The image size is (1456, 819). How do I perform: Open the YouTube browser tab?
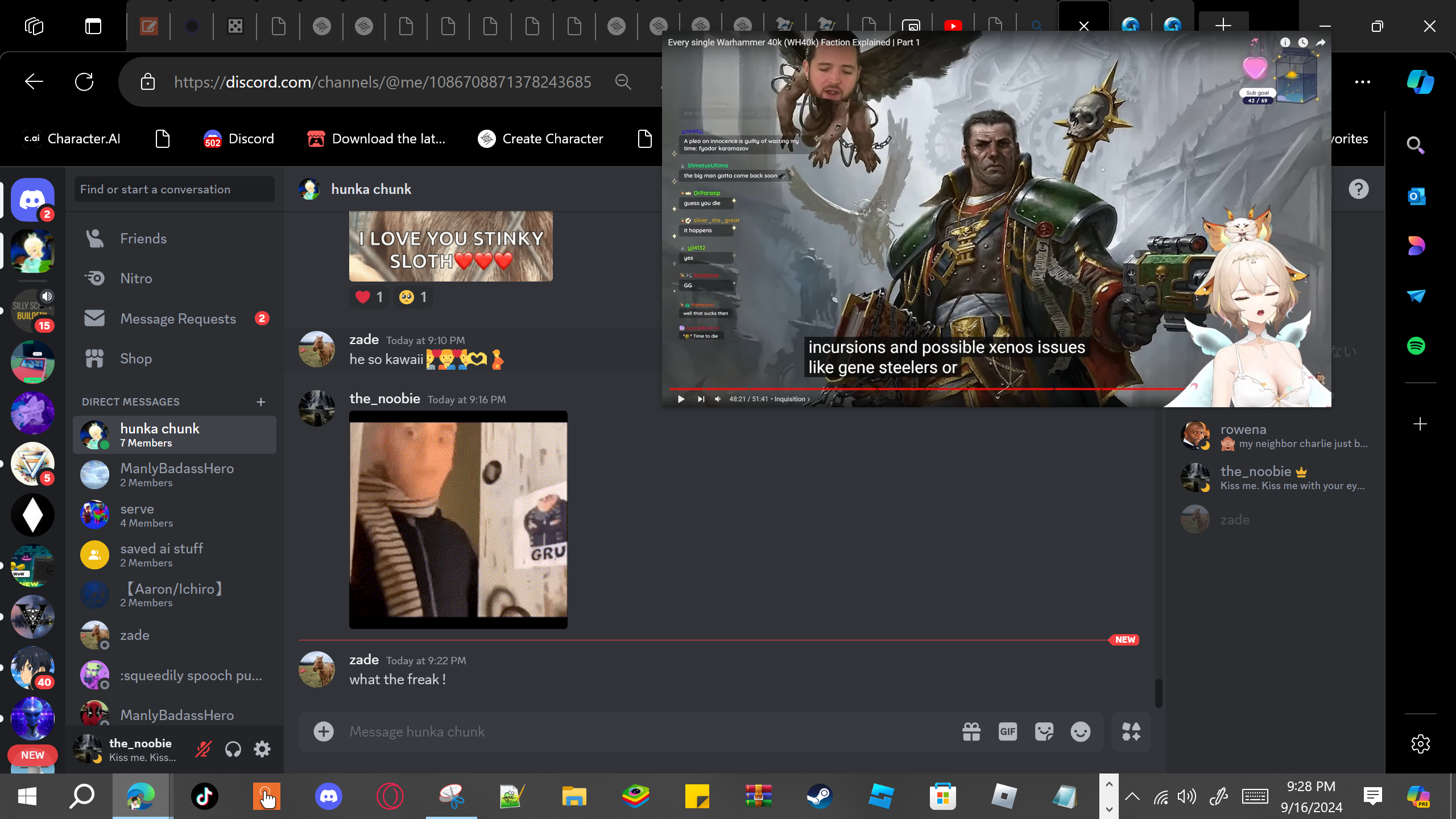click(953, 26)
